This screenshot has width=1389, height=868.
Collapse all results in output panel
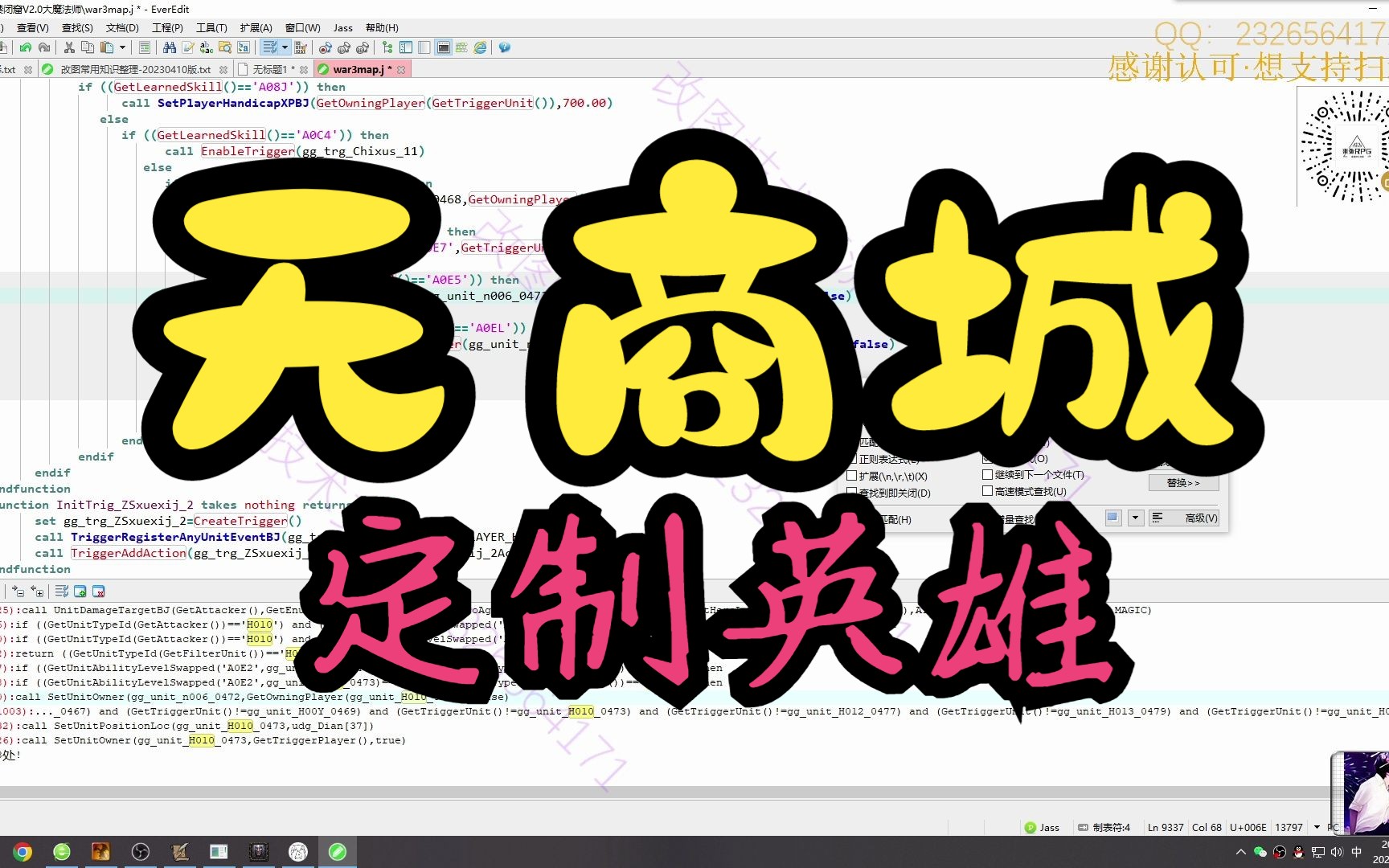click(x=18, y=592)
